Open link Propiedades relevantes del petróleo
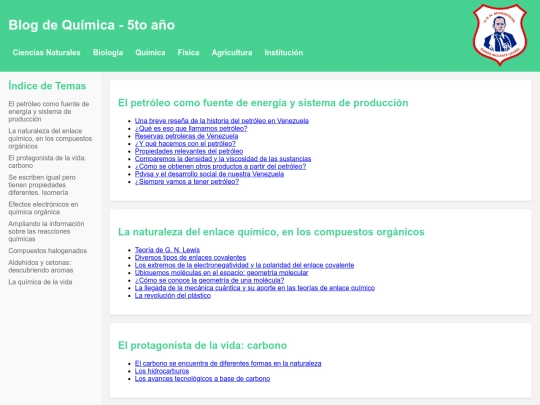The height and width of the screenshot is (405, 540). [189, 151]
